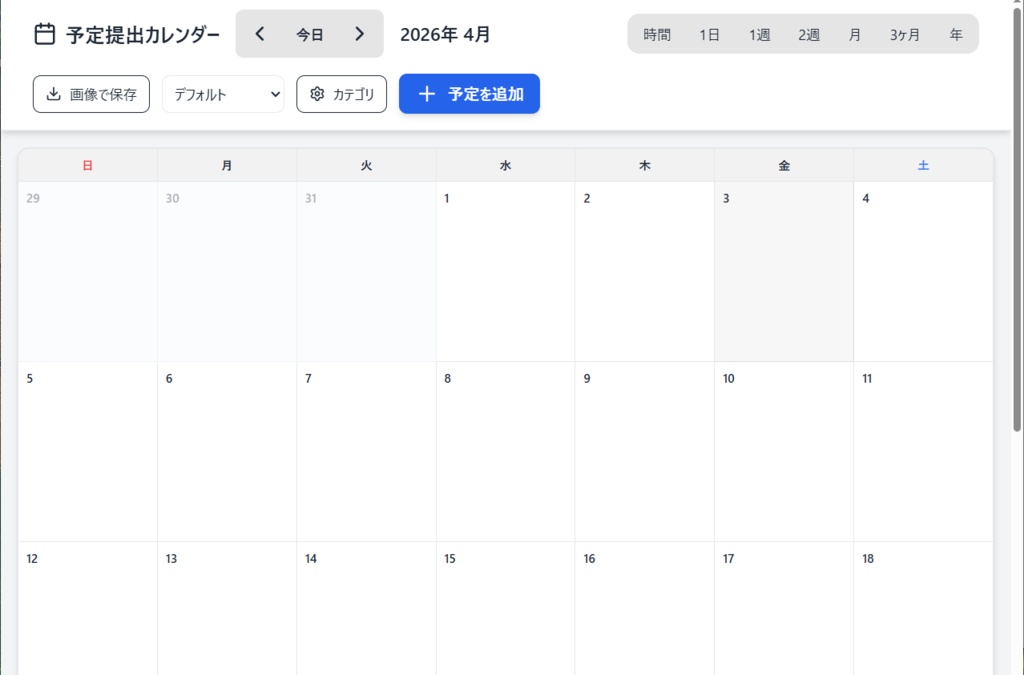The image size is (1024, 675).
Task: Show the 3ヶ月 view
Action: tap(905, 35)
